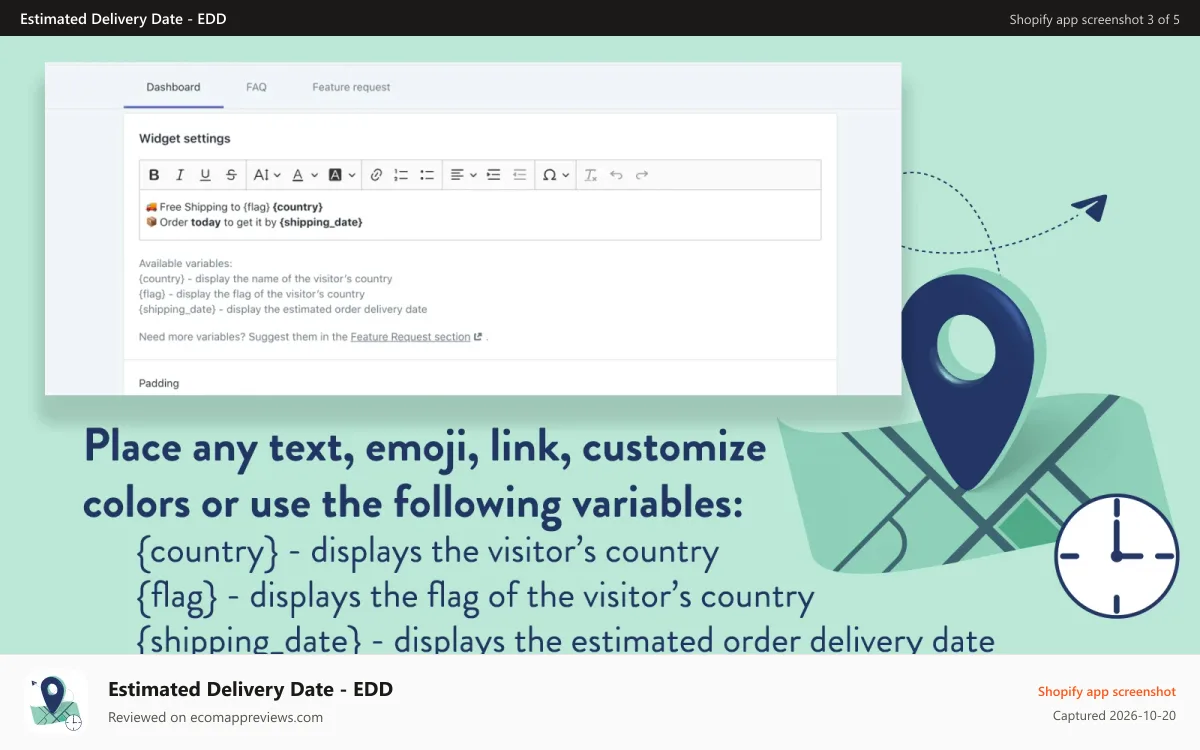Click the '{shipping_date} - display the estimated' line

pyautogui.click(x=283, y=309)
